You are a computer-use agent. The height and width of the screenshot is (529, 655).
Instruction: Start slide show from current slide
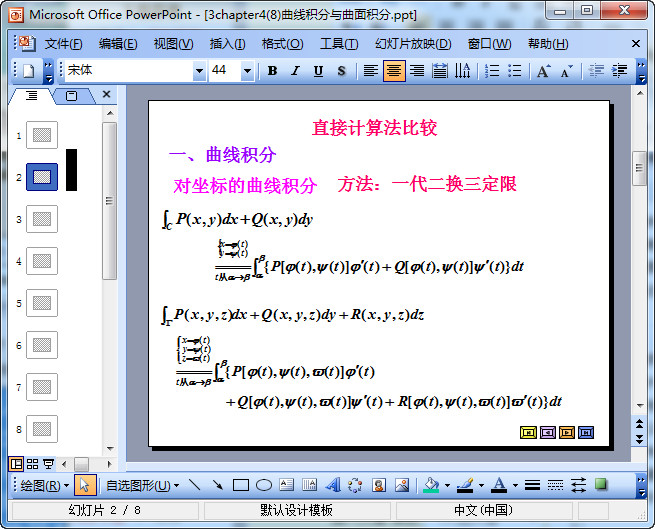pyautogui.click(x=48, y=464)
